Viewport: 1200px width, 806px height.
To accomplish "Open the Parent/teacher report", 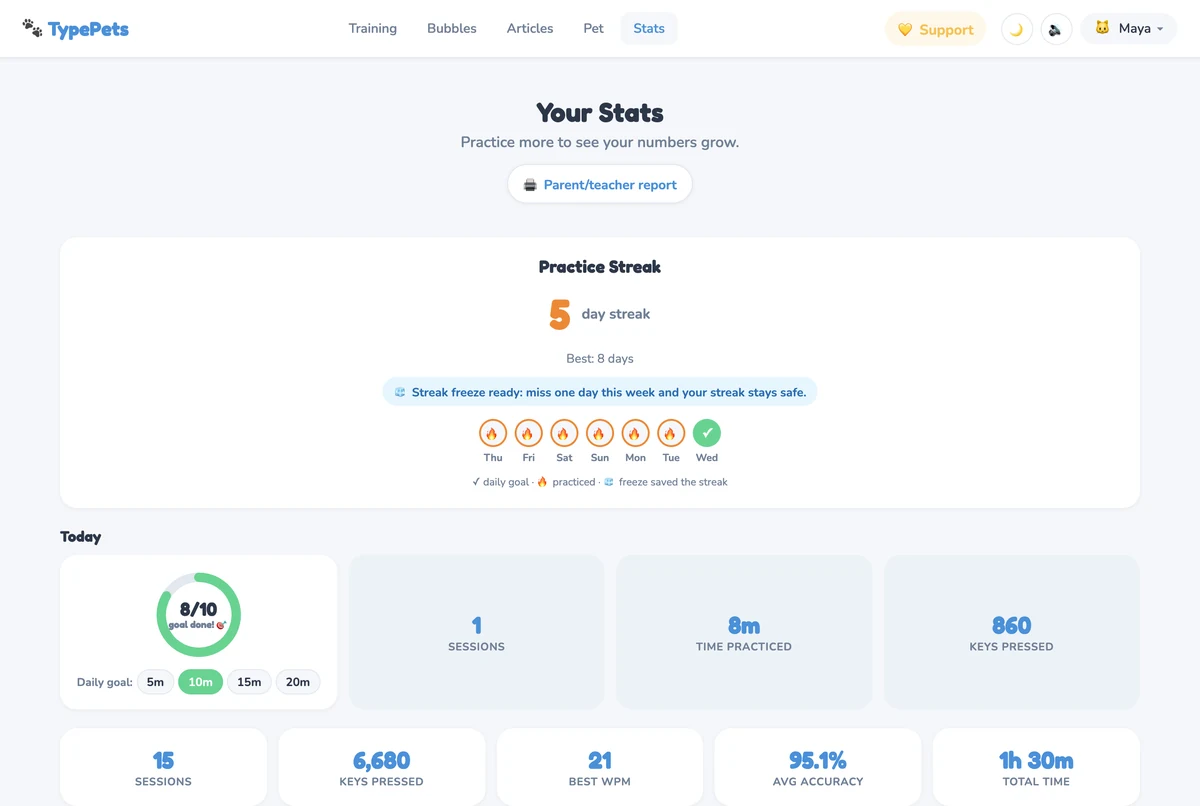I will click(x=600, y=184).
